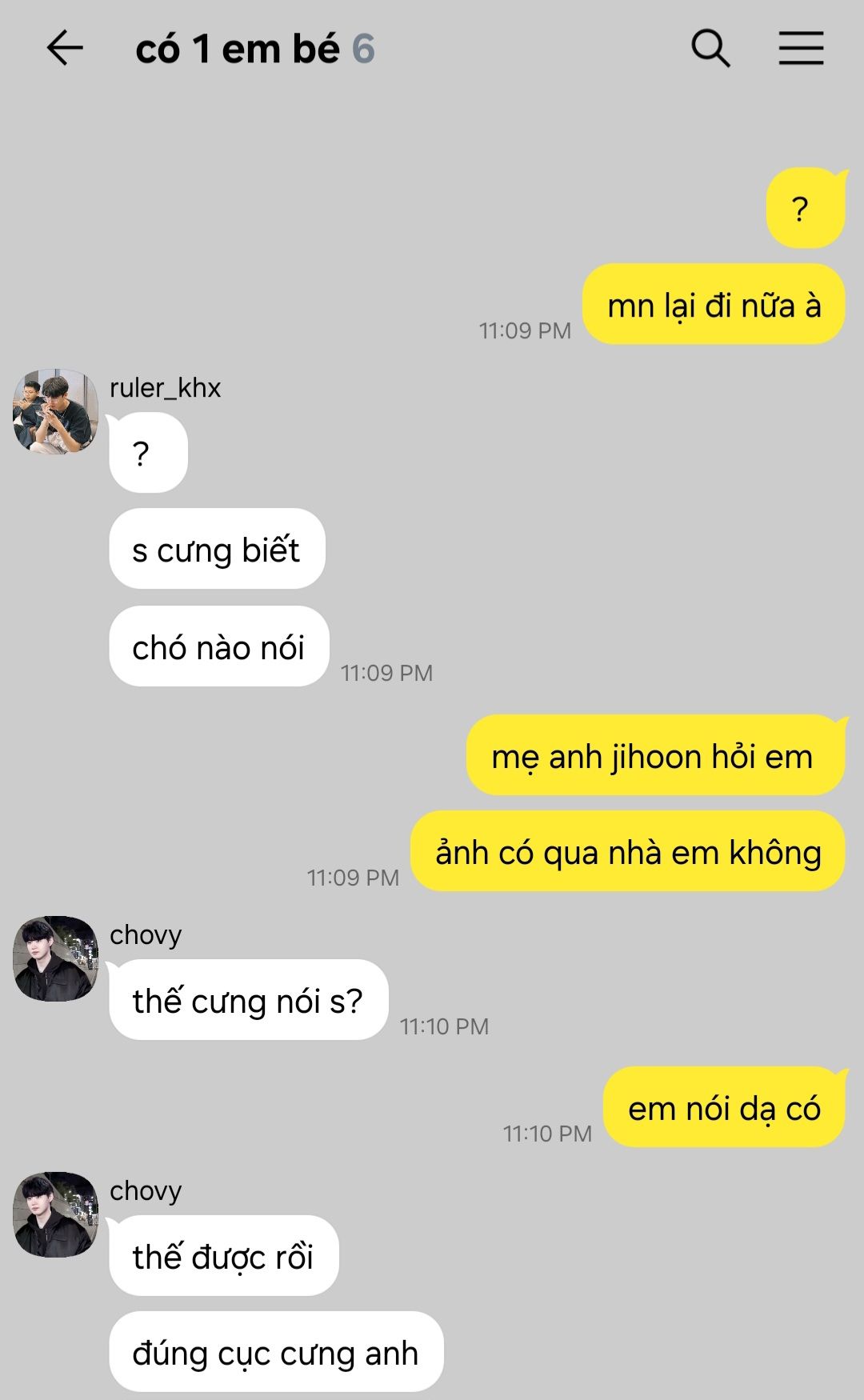Image resolution: width=864 pixels, height=1400 pixels.
Task: Select message 'thế được rồi'
Action: pyautogui.click(x=224, y=1256)
